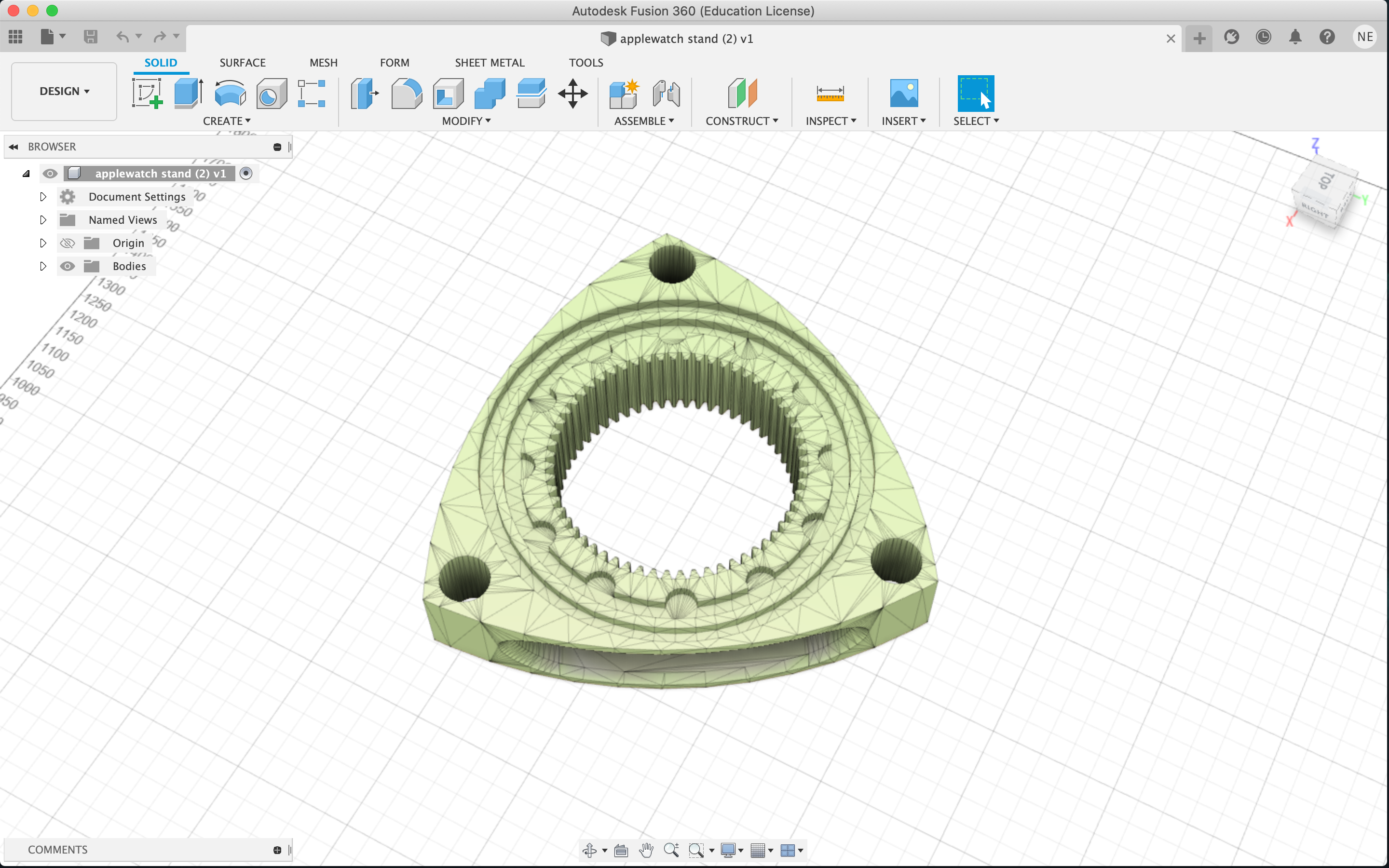Show the hidden Origin folder
The width and height of the screenshot is (1389, 868).
[x=68, y=244]
